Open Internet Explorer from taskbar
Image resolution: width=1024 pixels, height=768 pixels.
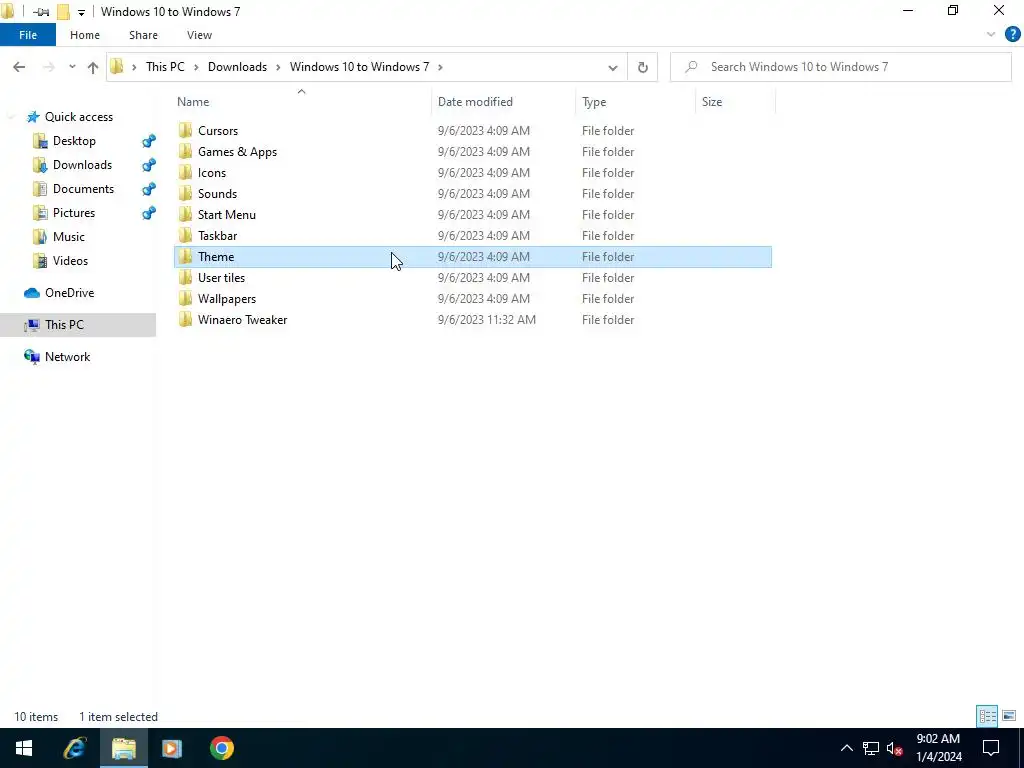75,748
